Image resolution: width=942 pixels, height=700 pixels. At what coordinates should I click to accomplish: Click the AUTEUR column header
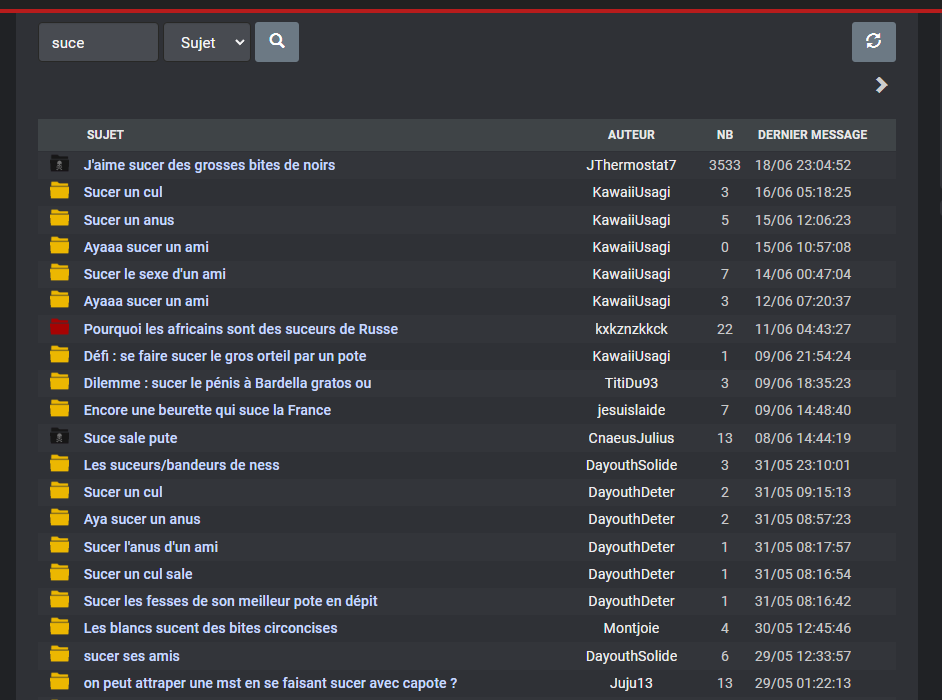[x=631, y=135]
